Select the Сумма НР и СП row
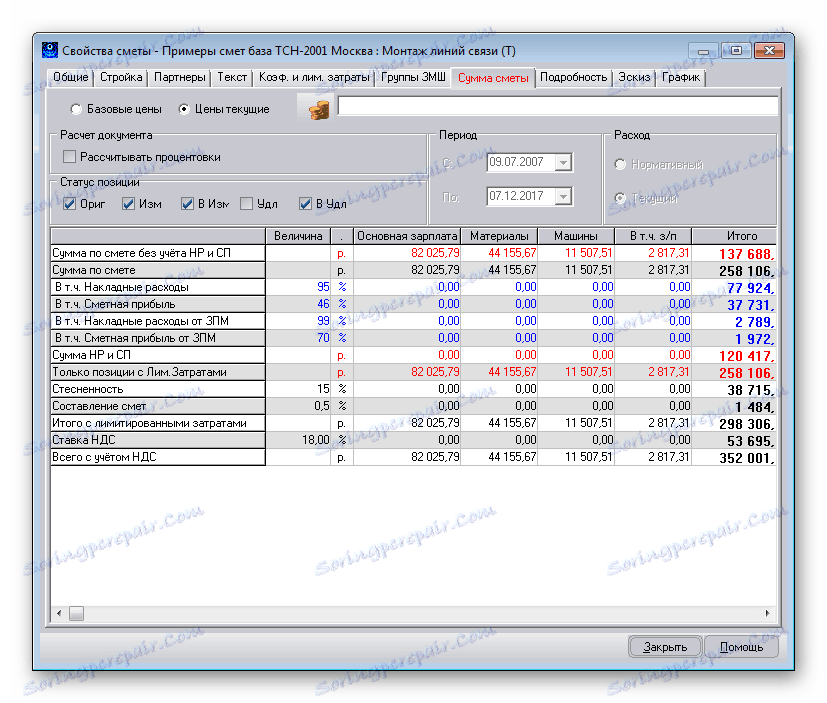Viewport: 827px width, 703px height. (158, 355)
